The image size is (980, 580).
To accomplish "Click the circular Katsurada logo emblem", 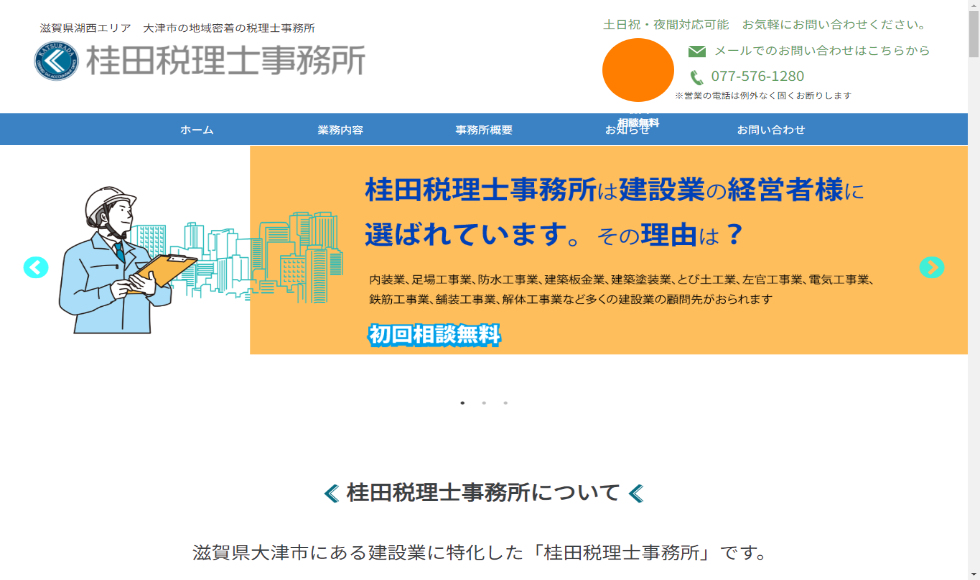I will click(56, 61).
